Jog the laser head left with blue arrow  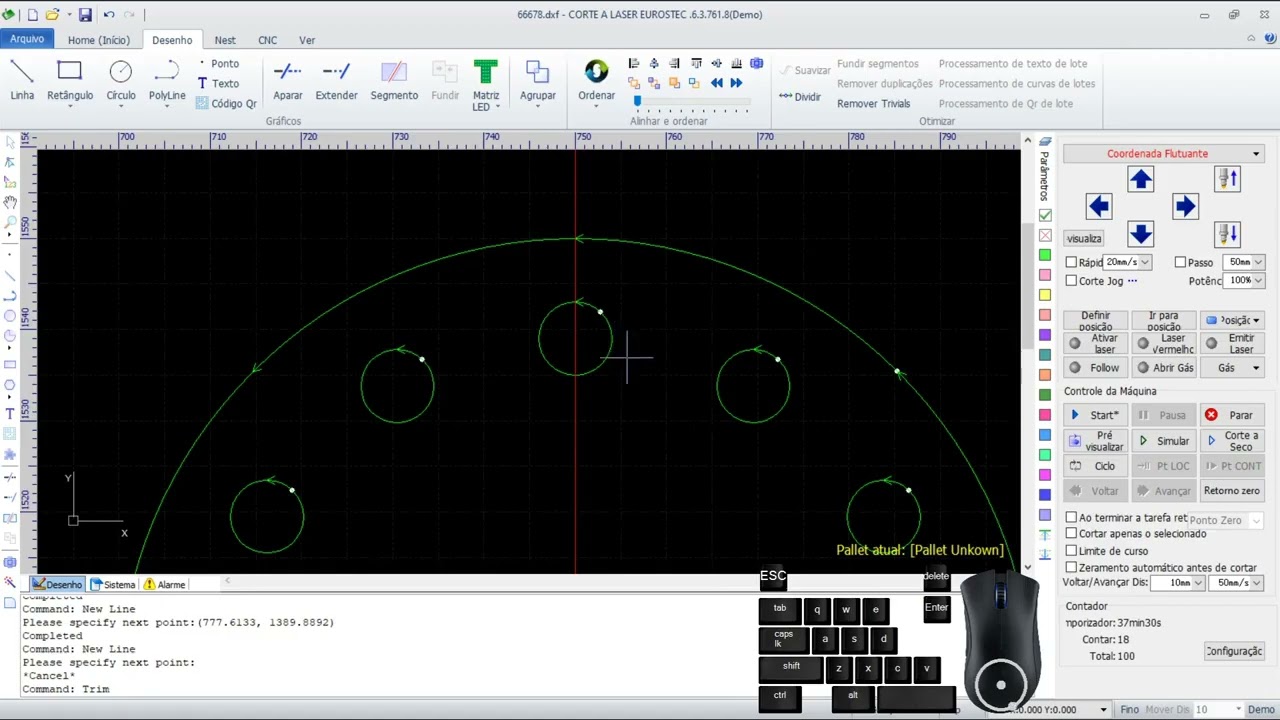(1098, 206)
